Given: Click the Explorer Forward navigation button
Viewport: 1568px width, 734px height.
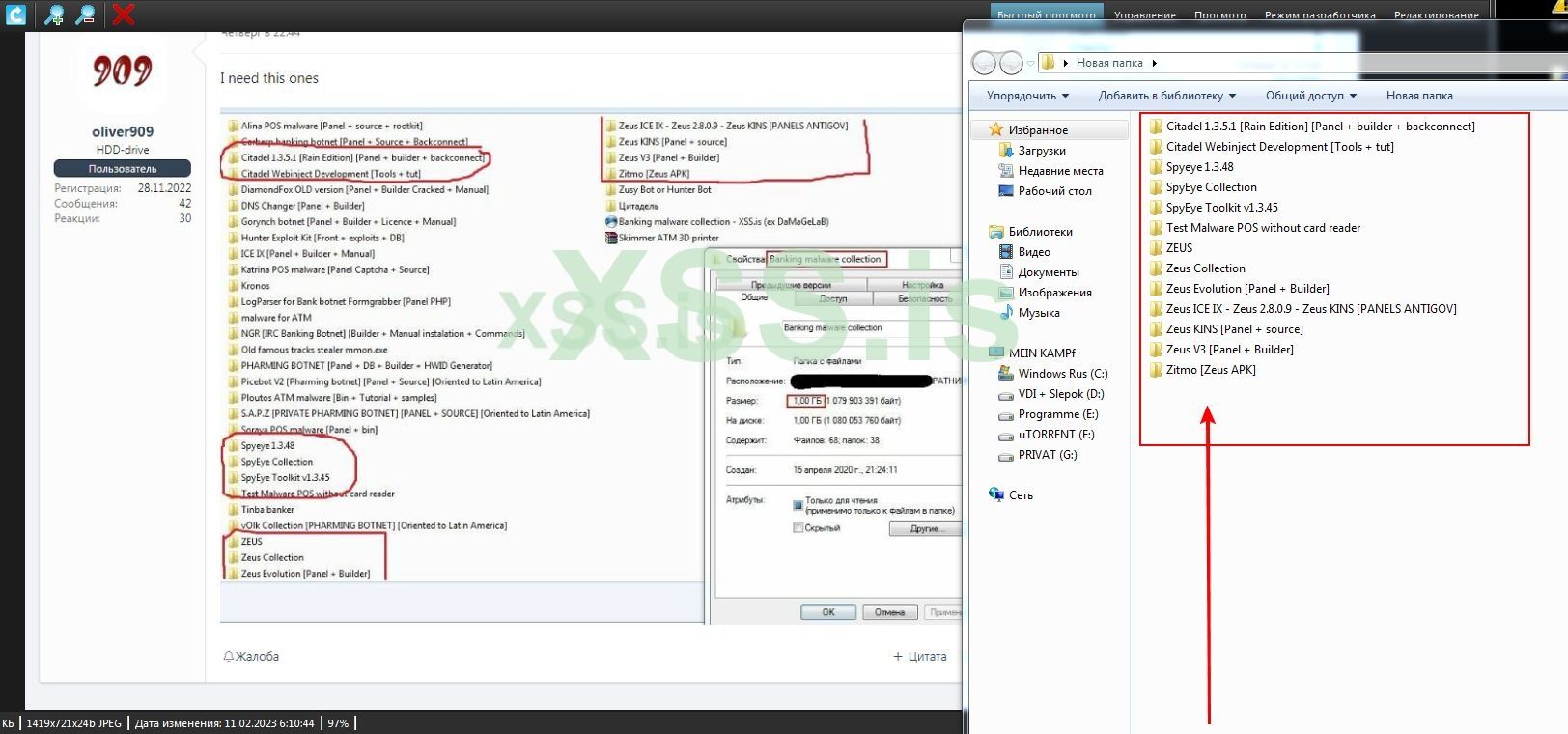Looking at the screenshot, I should [1011, 63].
